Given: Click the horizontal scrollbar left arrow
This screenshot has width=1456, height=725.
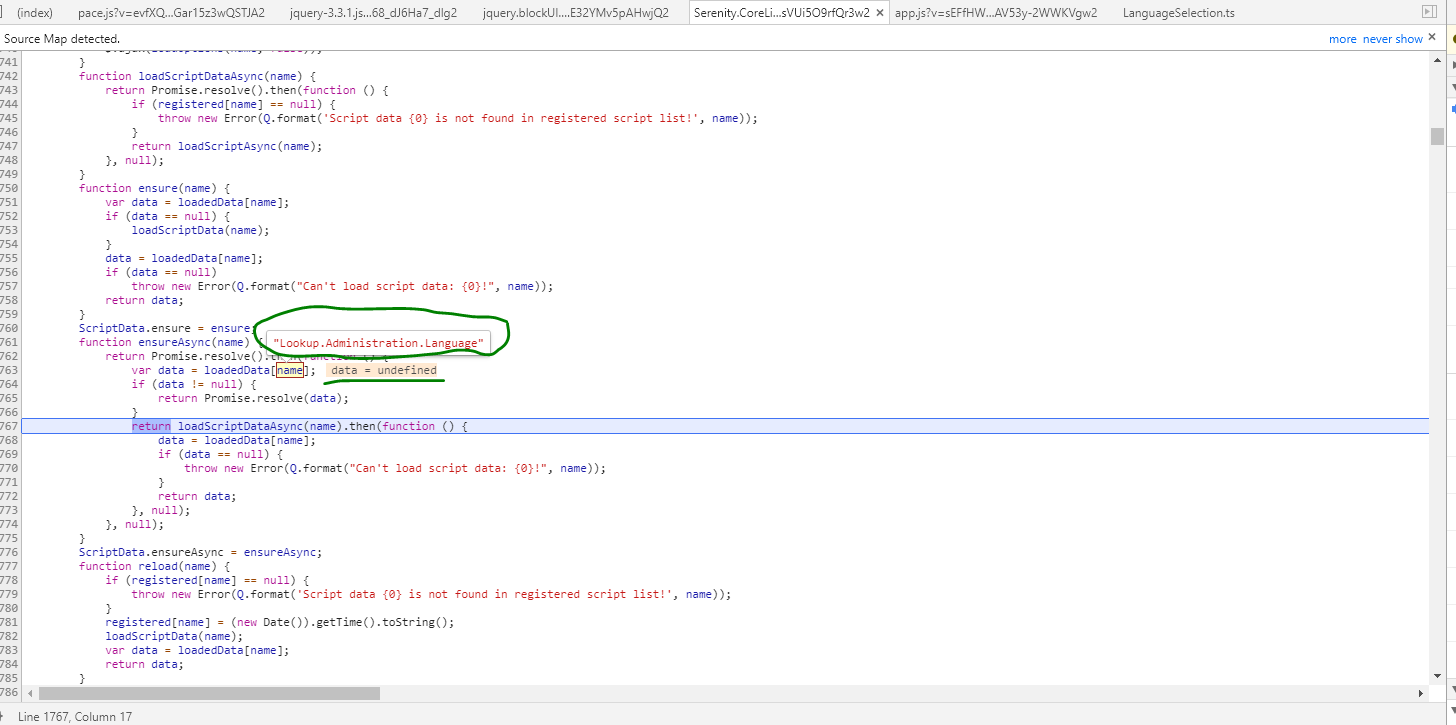Looking at the screenshot, I should [30, 693].
